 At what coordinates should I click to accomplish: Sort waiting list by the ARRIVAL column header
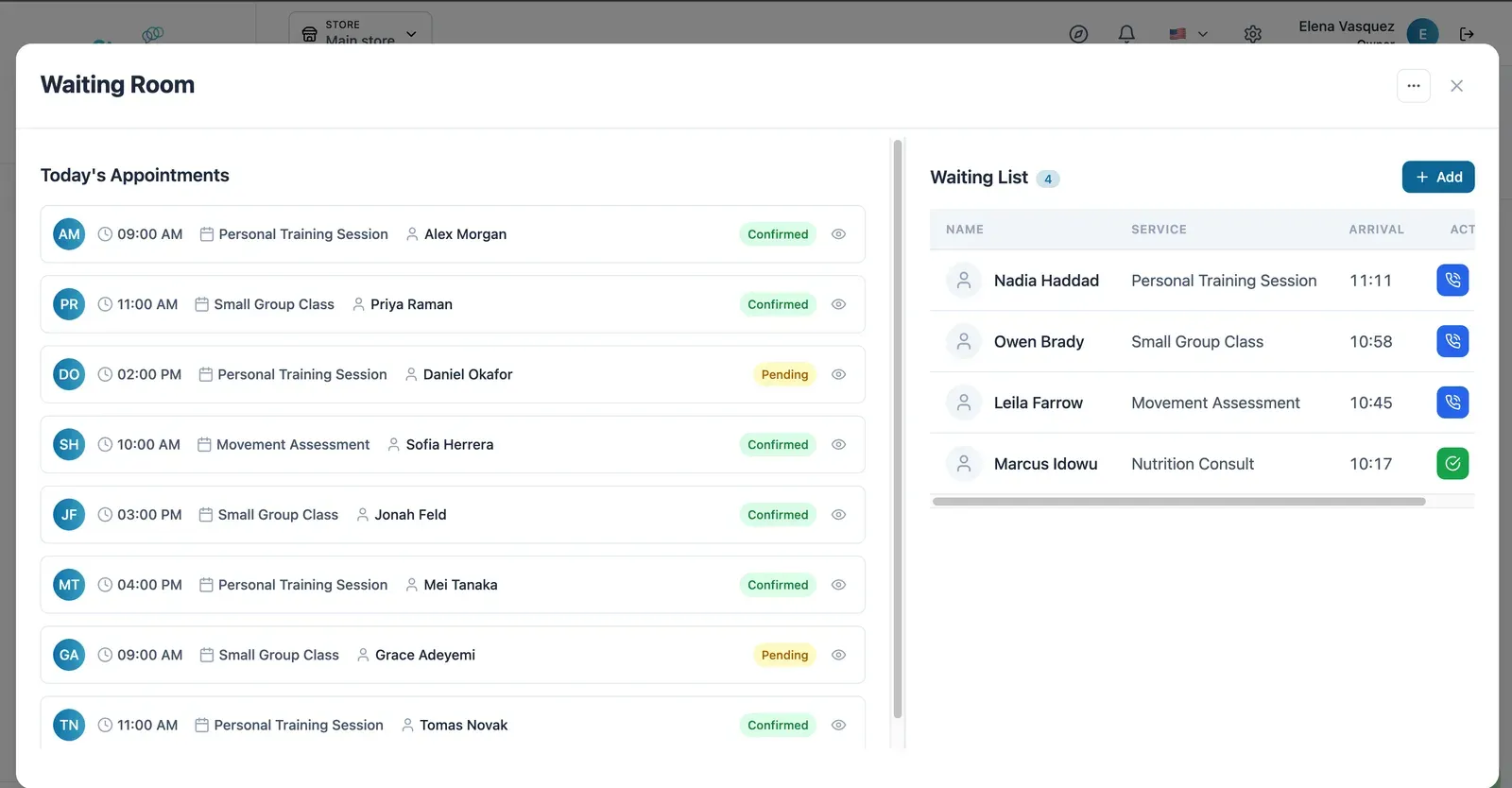coord(1376,230)
